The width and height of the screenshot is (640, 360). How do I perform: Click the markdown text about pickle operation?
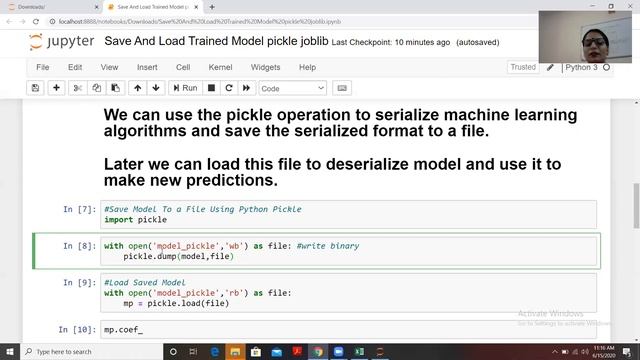(x=340, y=123)
